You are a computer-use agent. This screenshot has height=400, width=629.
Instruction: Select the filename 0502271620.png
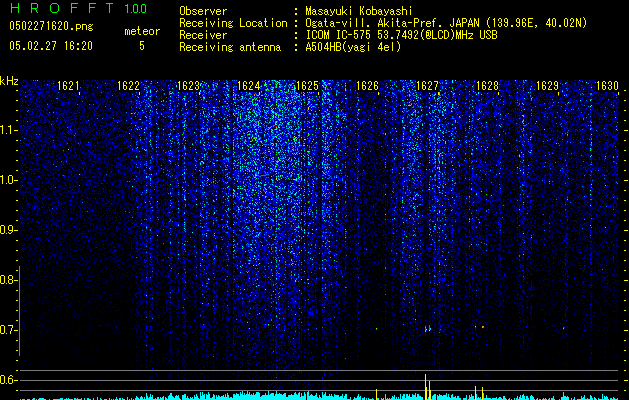click(x=51, y=26)
